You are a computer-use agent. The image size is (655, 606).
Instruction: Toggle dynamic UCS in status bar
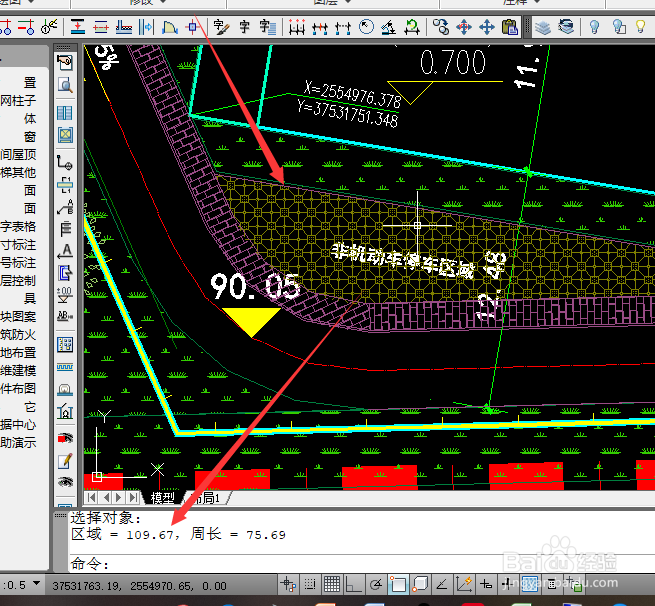464,584
